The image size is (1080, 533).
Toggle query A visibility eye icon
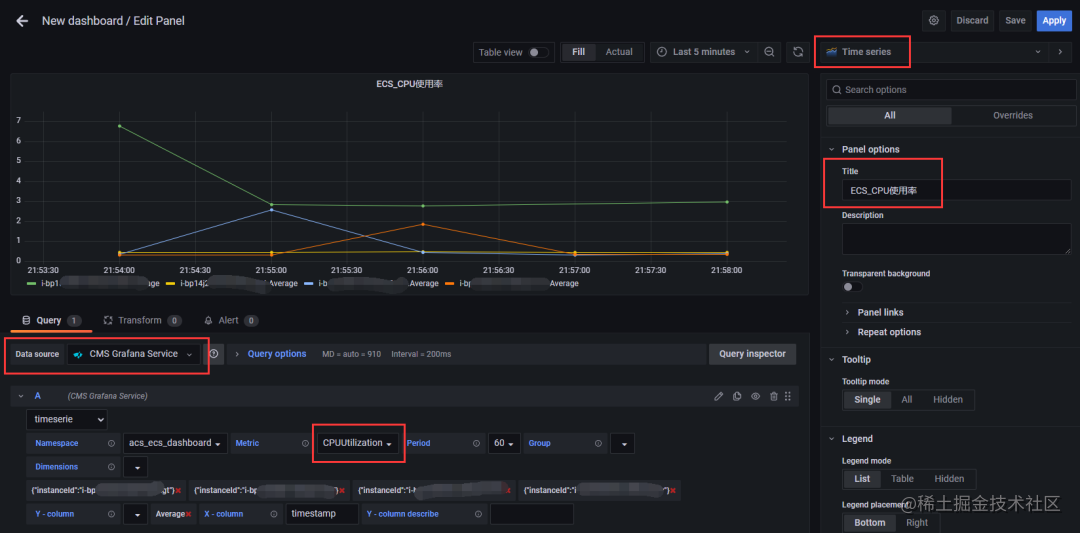point(756,396)
